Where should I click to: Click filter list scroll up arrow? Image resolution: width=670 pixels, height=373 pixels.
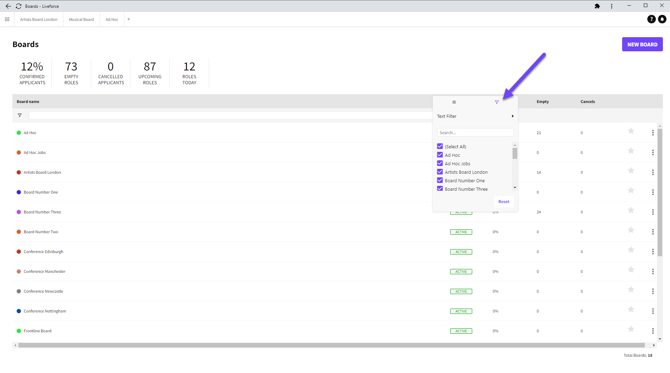pos(514,145)
